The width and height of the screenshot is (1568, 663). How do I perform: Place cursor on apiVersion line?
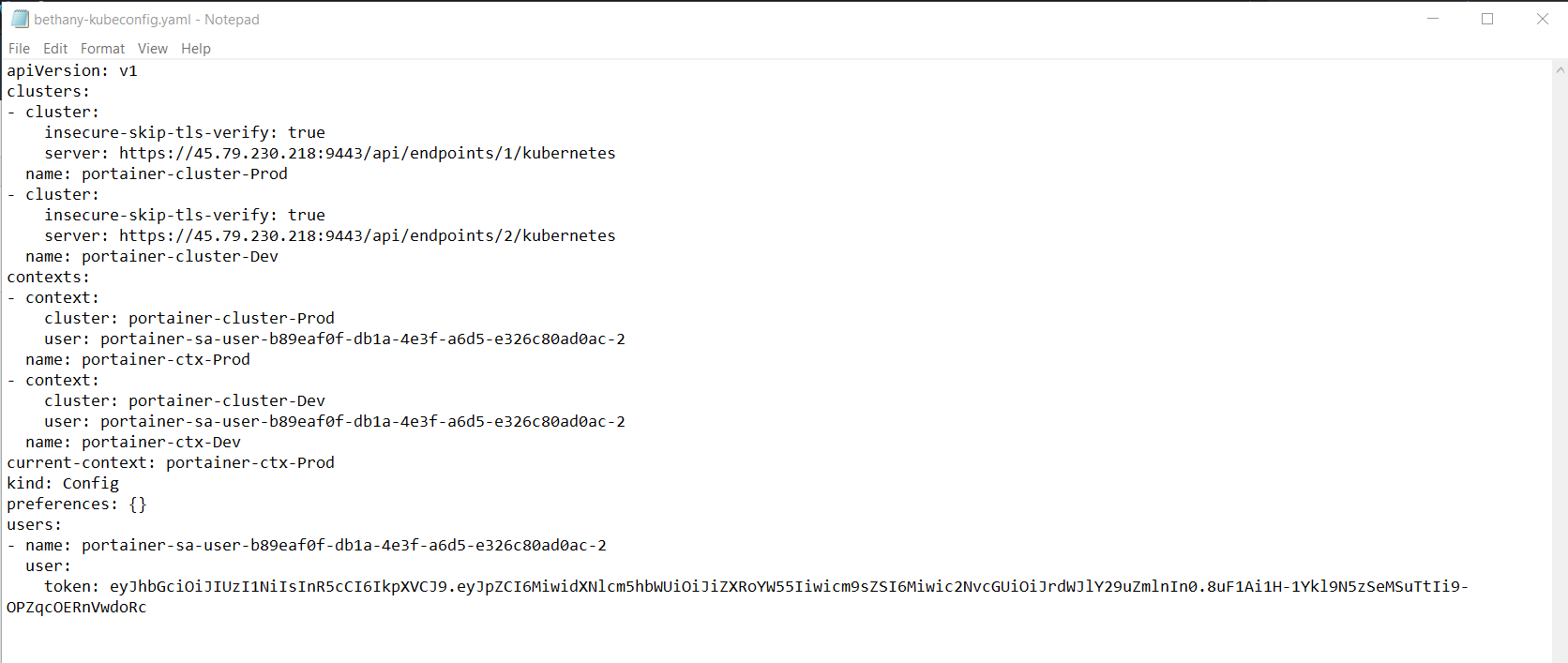click(x=72, y=71)
